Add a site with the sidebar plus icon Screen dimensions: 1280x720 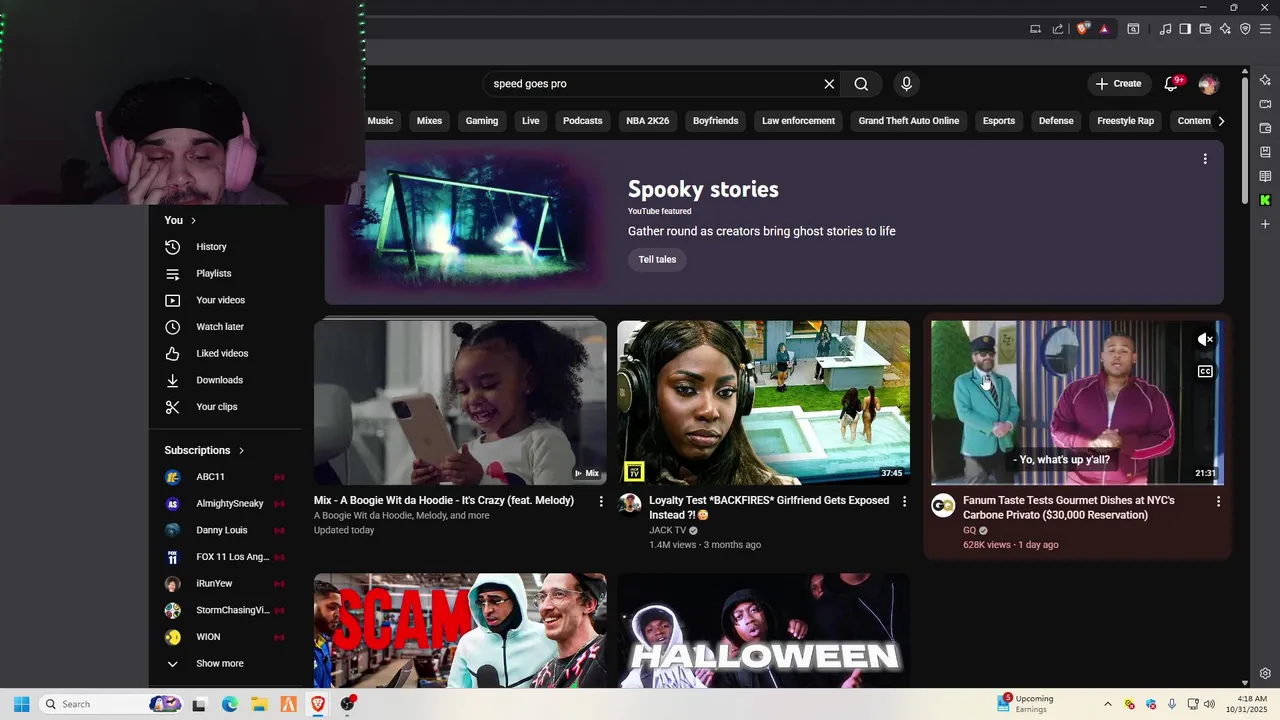(x=1265, y=224)
